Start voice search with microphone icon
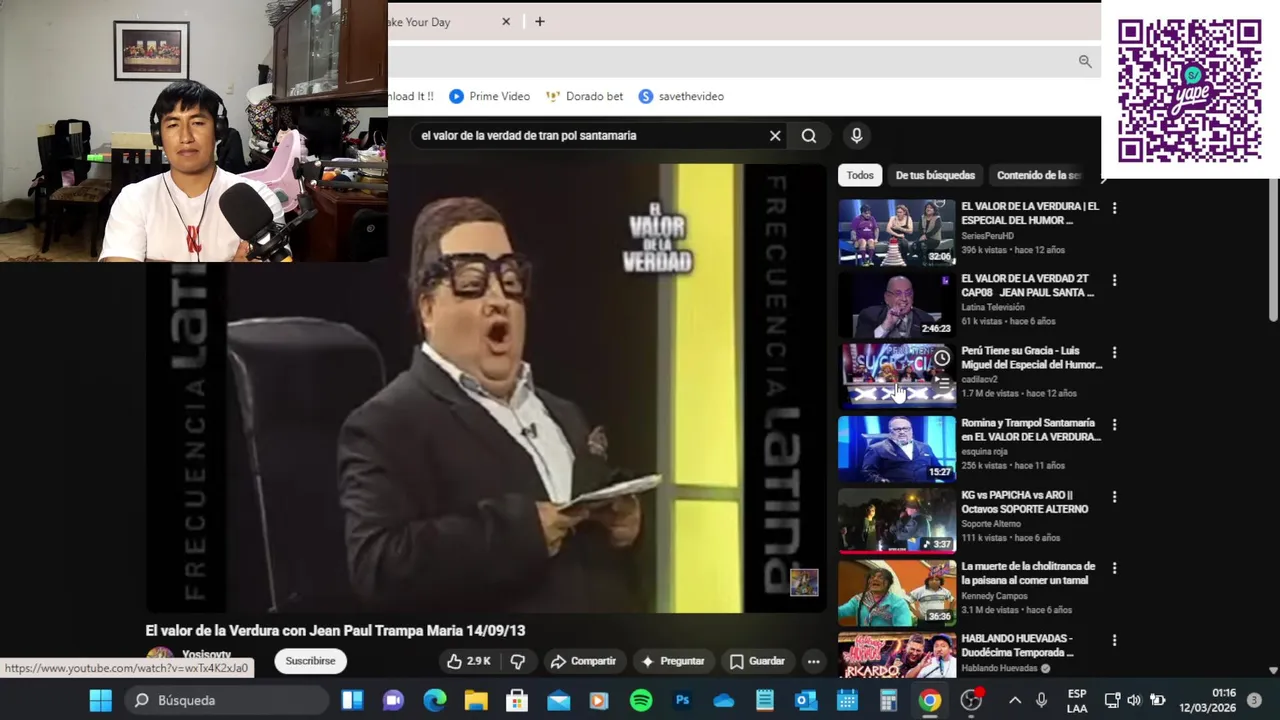Viewport: 1280px width, 720px height. tap(856, 136)
